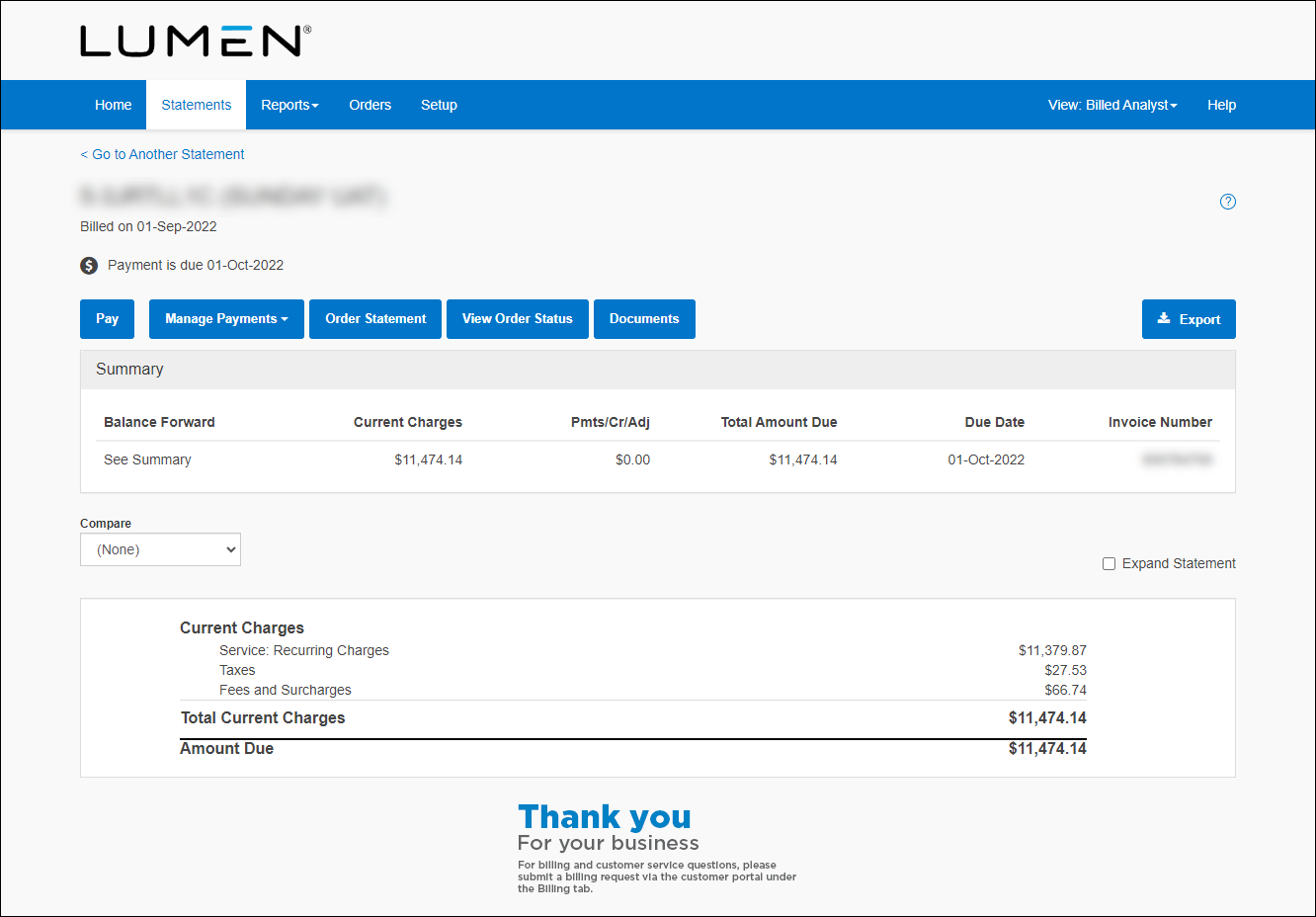
Task: Export the statement
Action: 1189,319
